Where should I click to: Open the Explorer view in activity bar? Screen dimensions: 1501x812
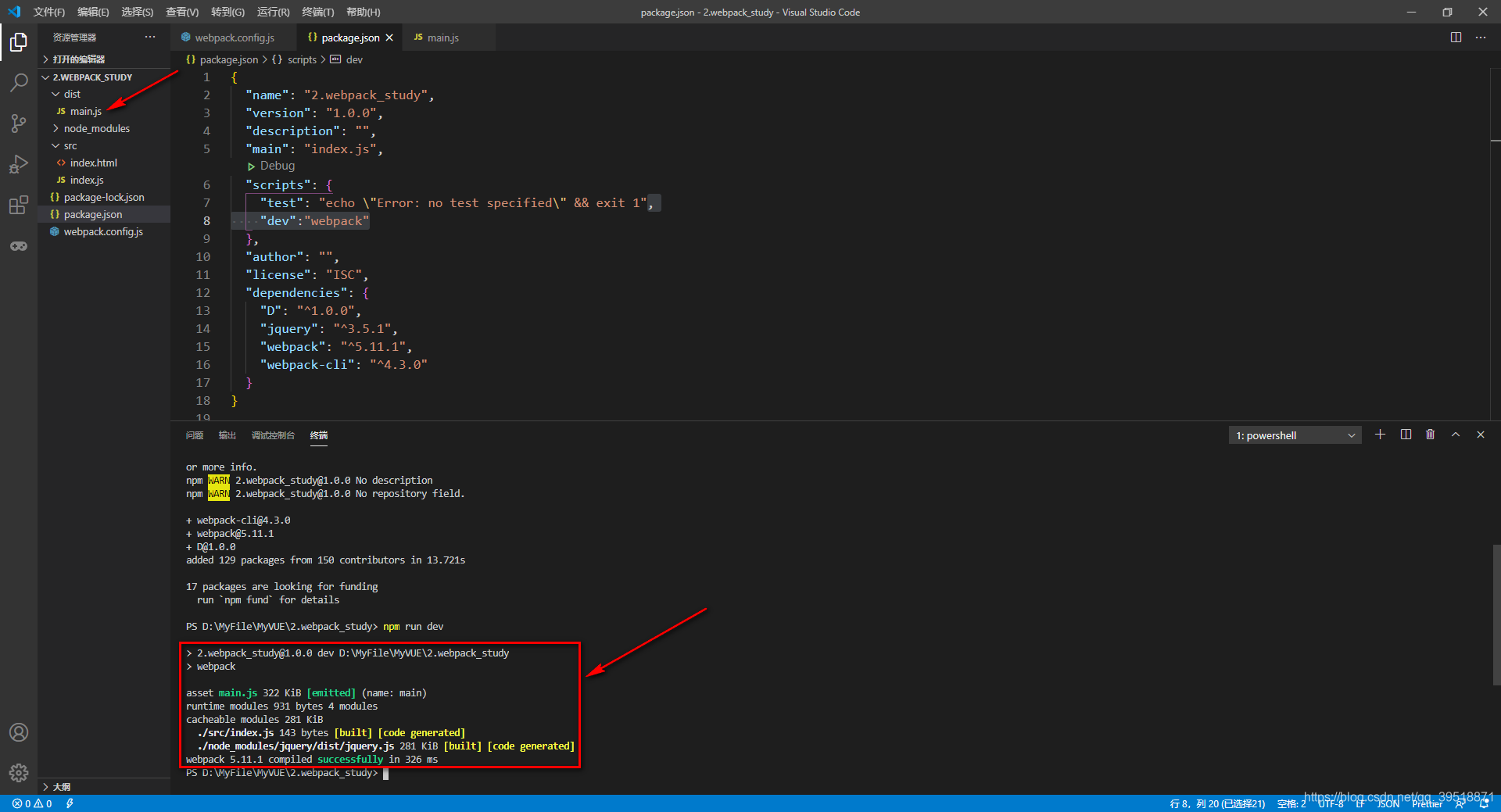click(19, 41)
